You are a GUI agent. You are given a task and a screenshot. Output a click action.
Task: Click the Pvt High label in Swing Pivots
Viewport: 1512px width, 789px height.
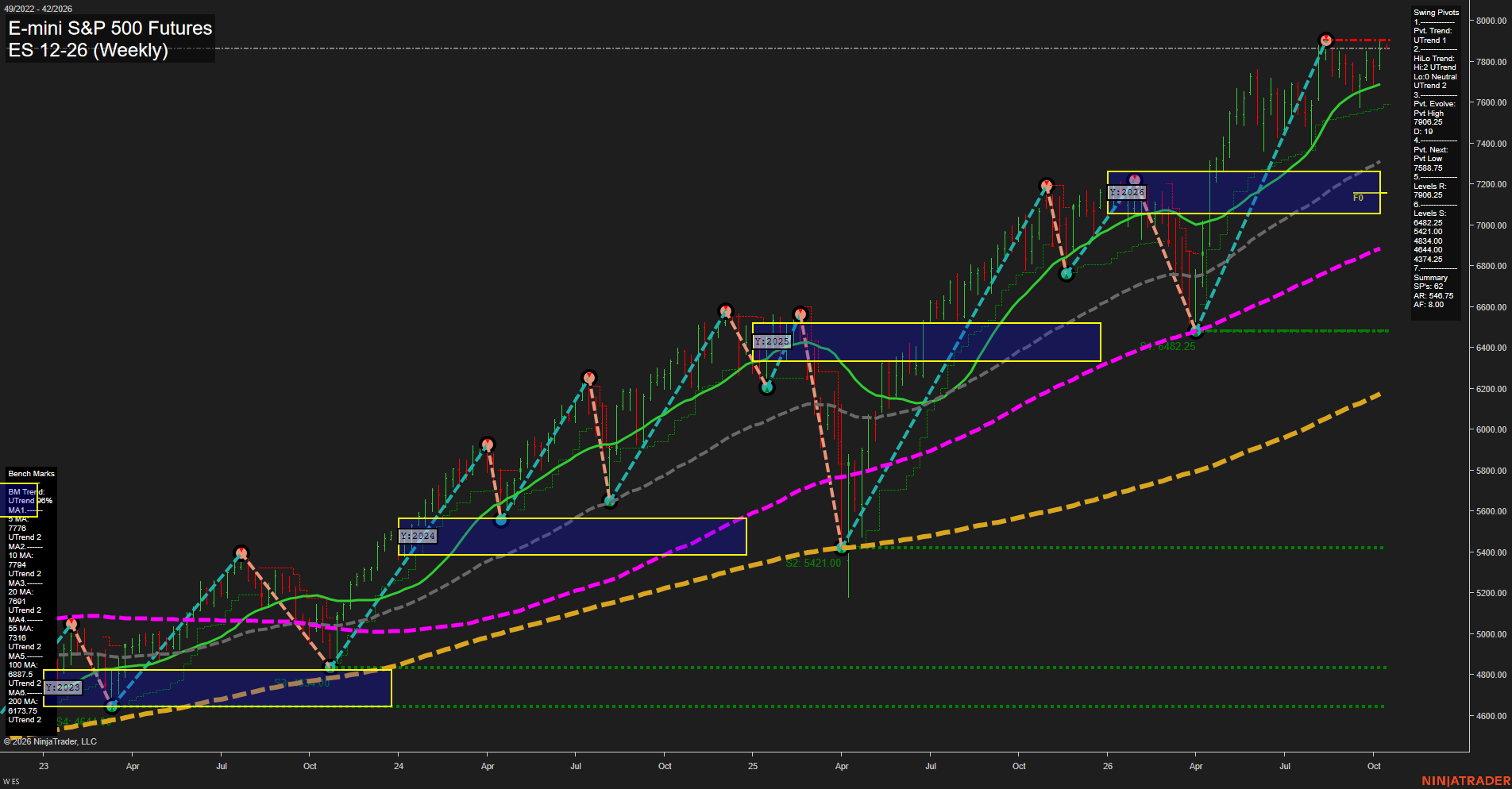(x=1429, y=114)
